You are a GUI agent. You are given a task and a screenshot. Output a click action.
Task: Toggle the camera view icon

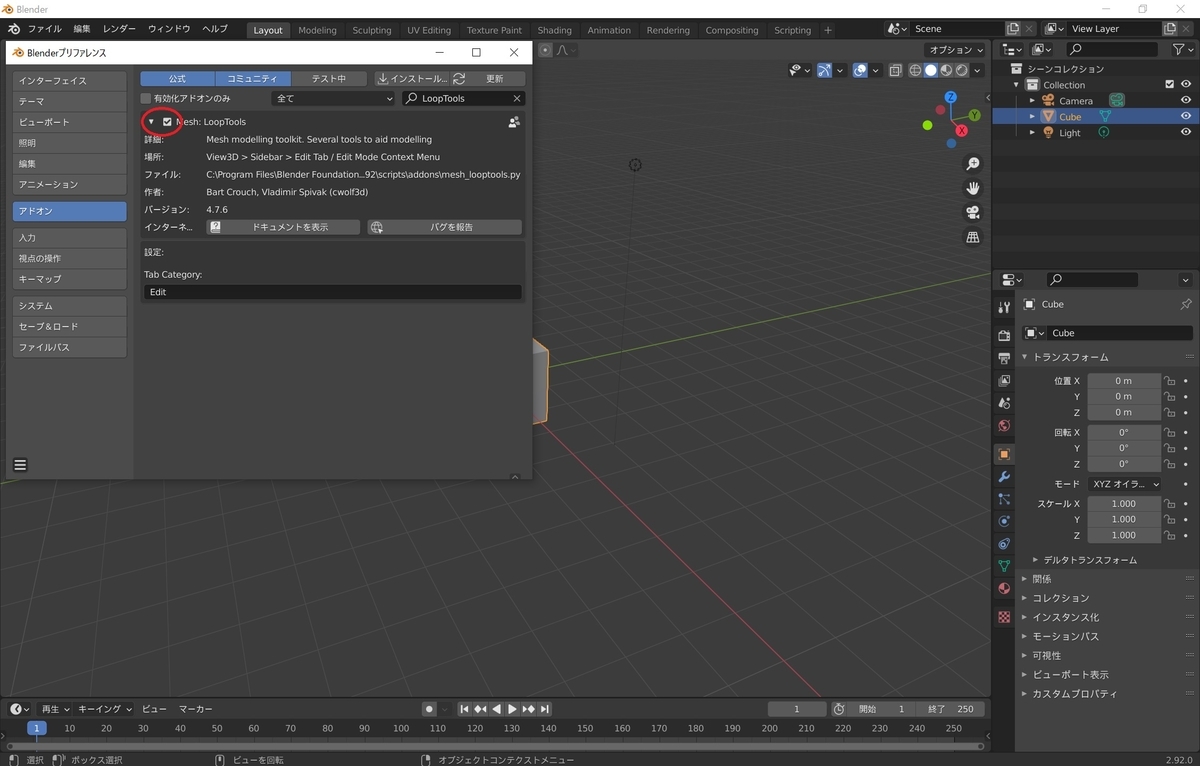[x=972, y=212]
